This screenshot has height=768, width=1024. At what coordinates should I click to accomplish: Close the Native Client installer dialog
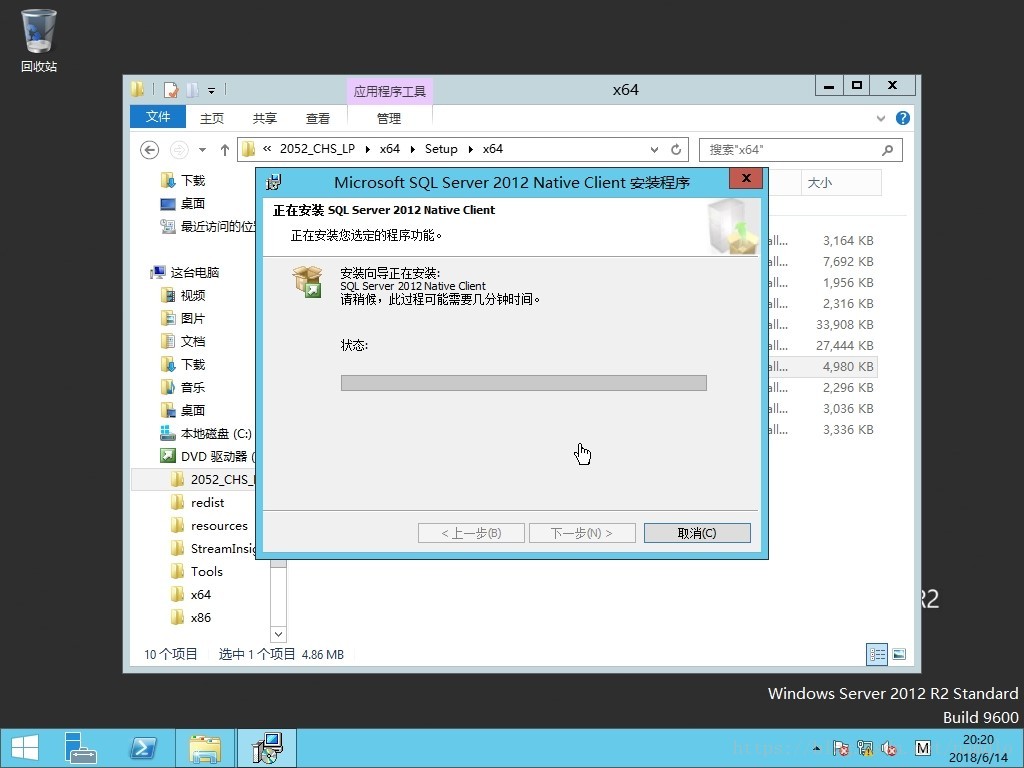[x=746, y=178]
